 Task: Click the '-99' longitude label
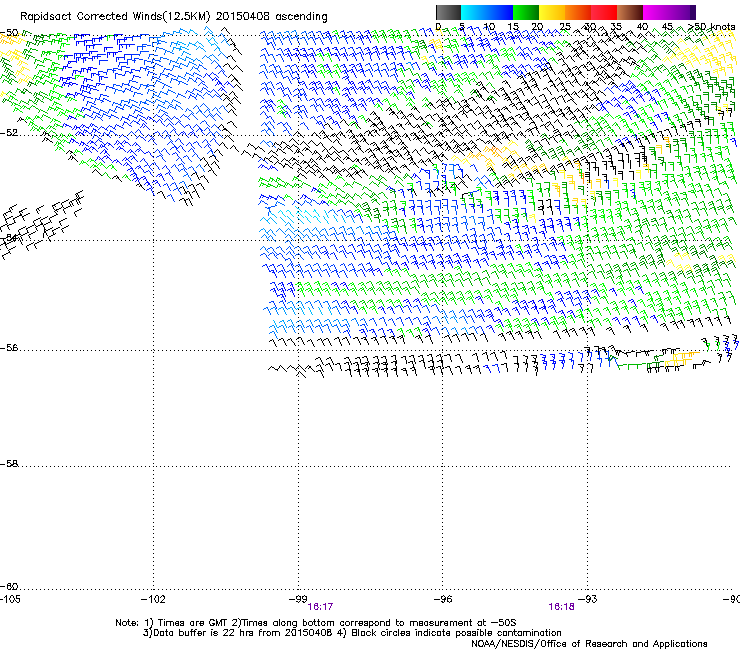click(x=298, y=599)
